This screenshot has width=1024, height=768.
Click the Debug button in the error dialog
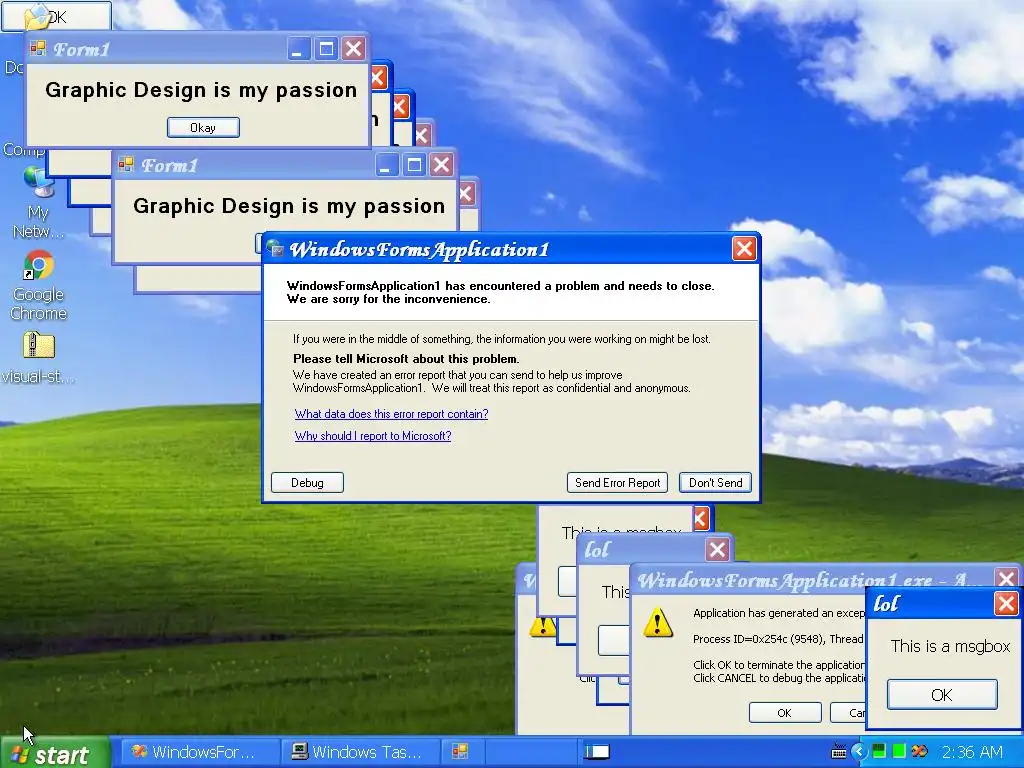pos(307,483)
